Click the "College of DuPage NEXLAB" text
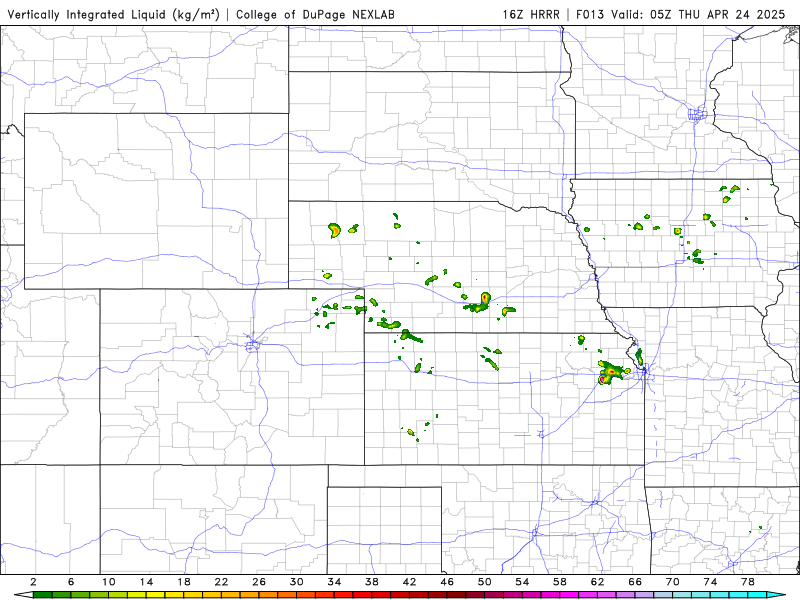 click(x=315, y=14)
